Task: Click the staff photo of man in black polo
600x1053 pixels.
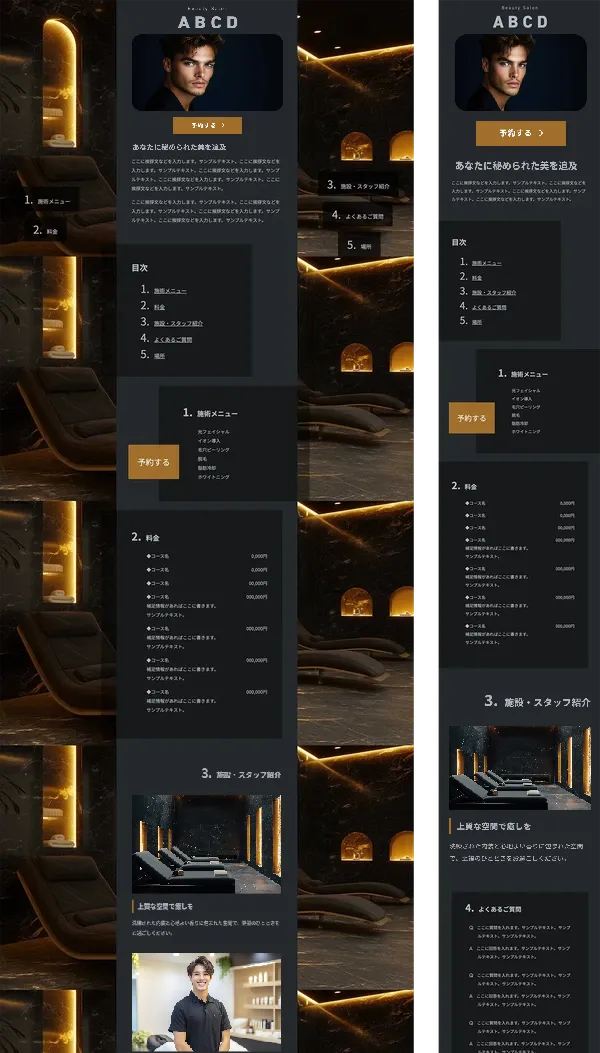Action: 206,1002
